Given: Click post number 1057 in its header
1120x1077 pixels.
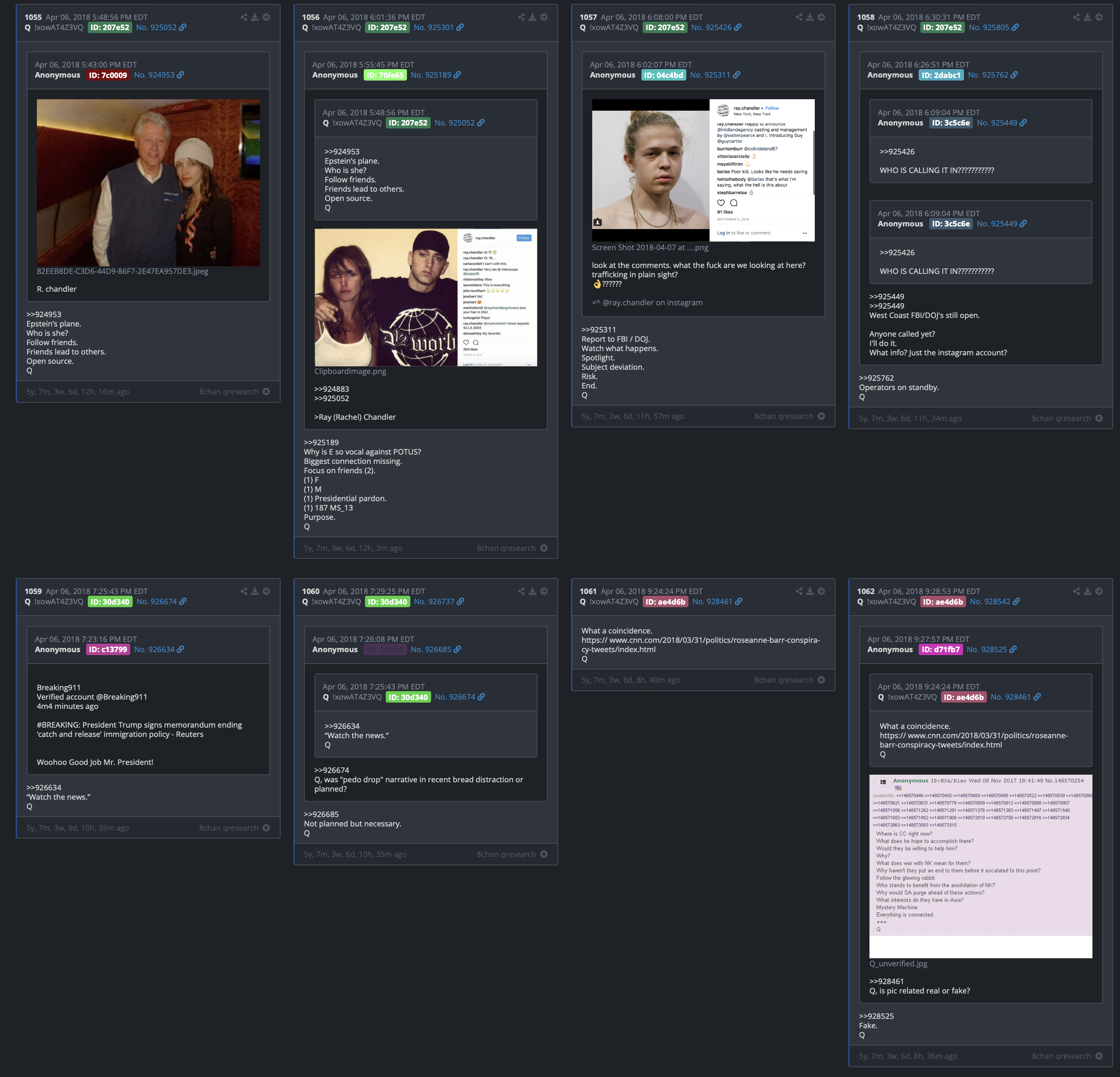Looking at the screenshot, I should [x=588, y=17].
